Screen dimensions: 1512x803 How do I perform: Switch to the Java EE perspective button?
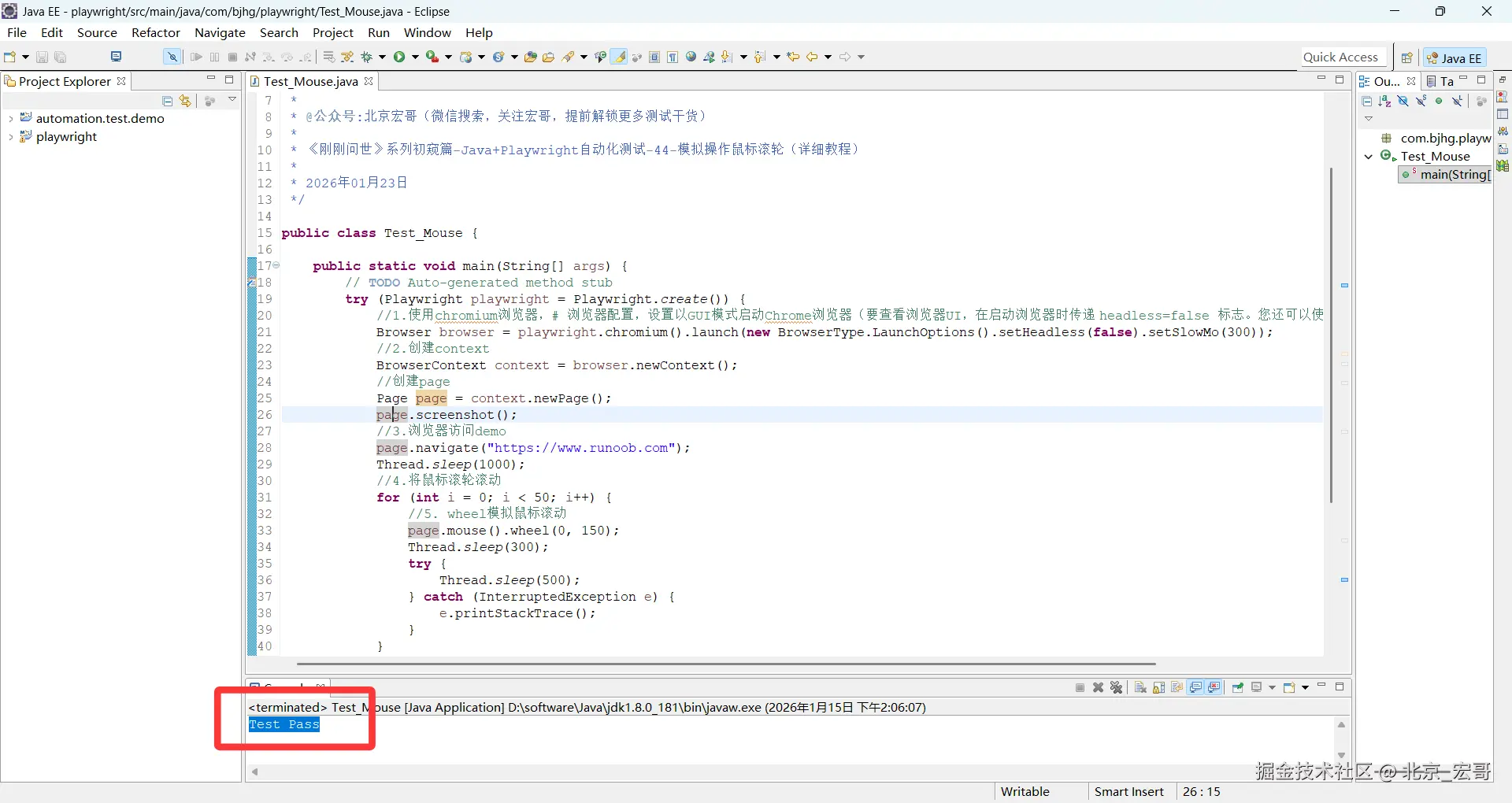(x=1455, y=57)
